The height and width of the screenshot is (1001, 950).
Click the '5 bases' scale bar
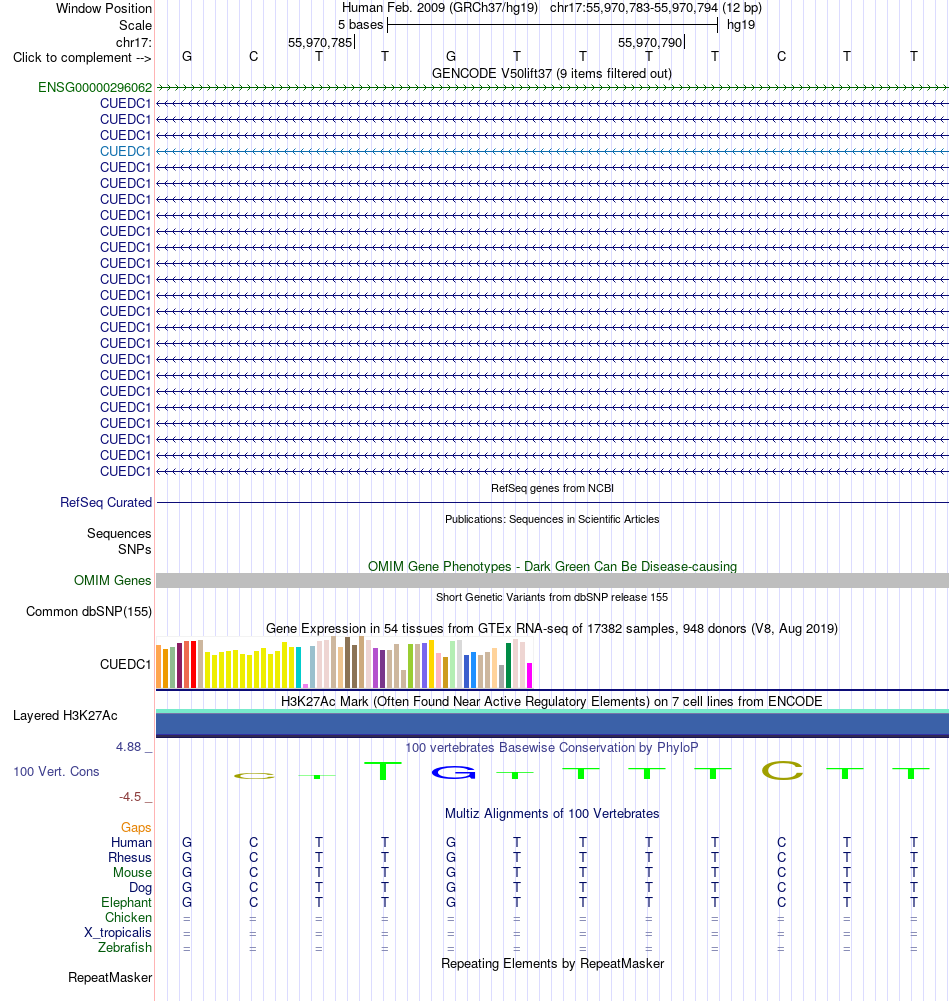coord(552,25)
